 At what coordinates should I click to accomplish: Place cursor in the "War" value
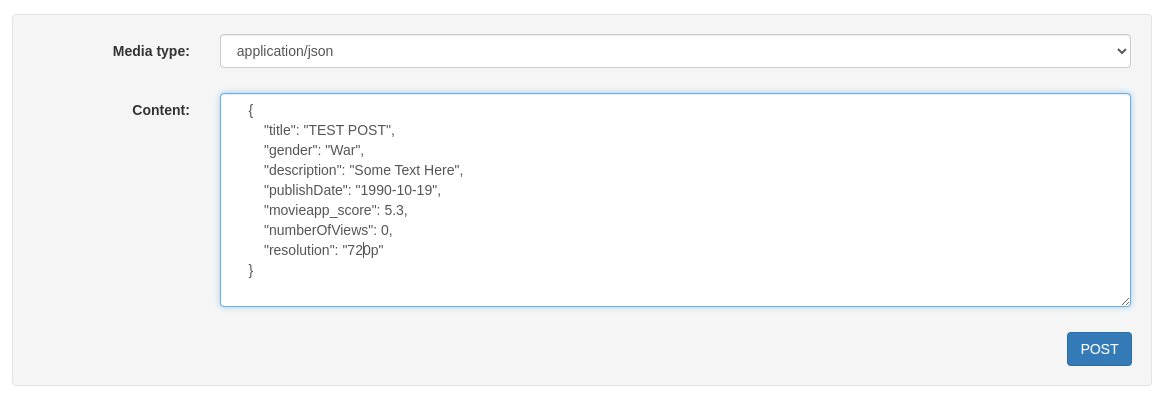point(343,150)
